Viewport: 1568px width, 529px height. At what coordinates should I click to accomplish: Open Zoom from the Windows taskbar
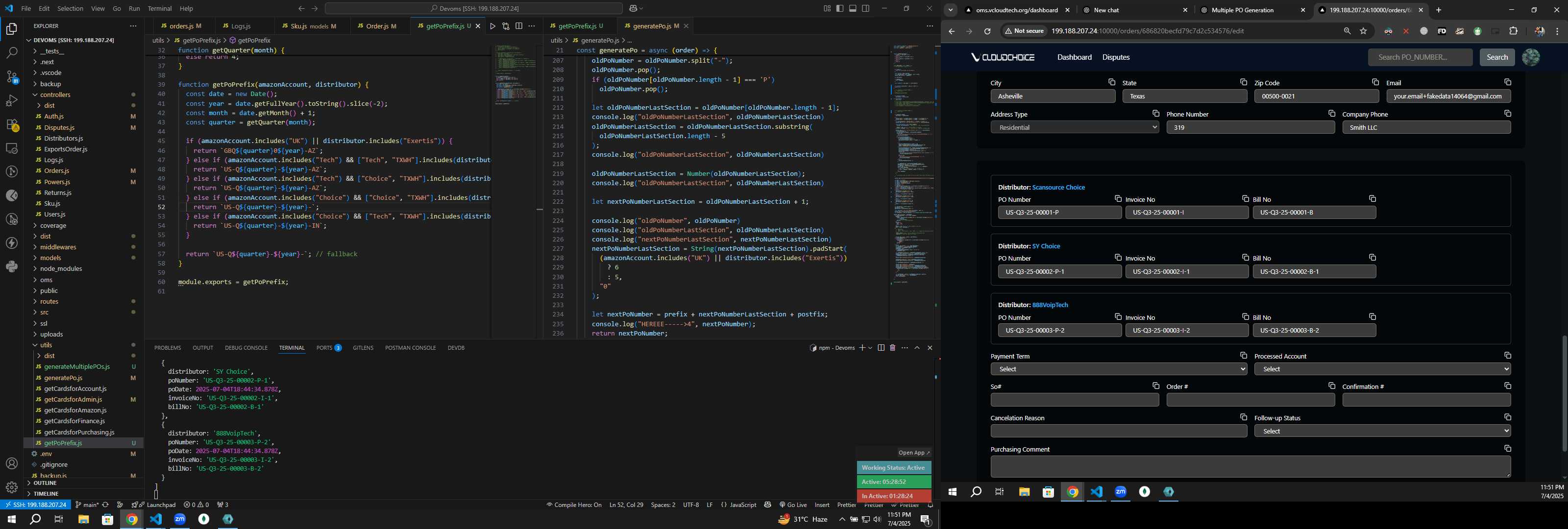tap(179, 519)
